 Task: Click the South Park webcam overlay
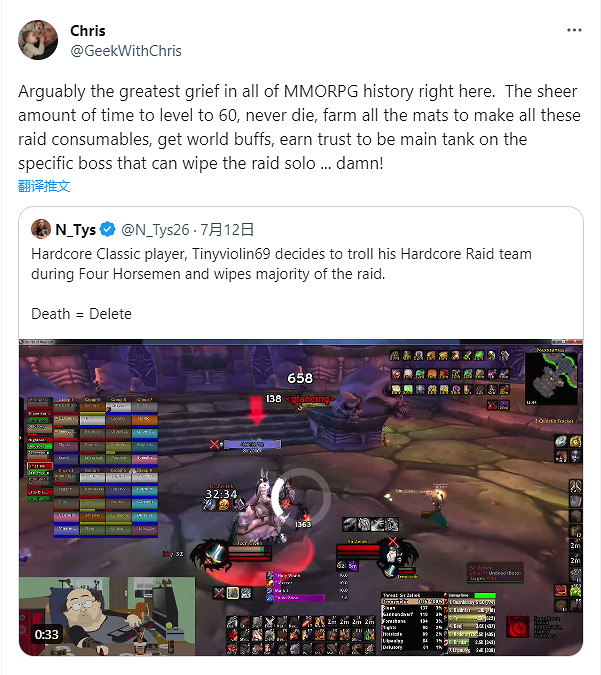[107, 616]
